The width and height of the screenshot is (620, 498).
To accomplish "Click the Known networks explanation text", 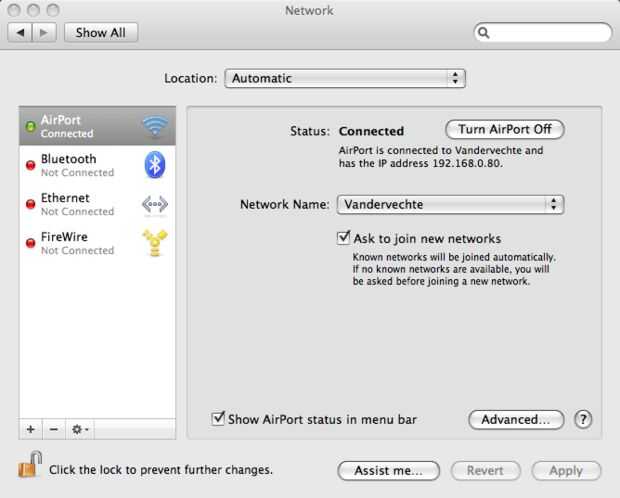I will pos(454,269).
